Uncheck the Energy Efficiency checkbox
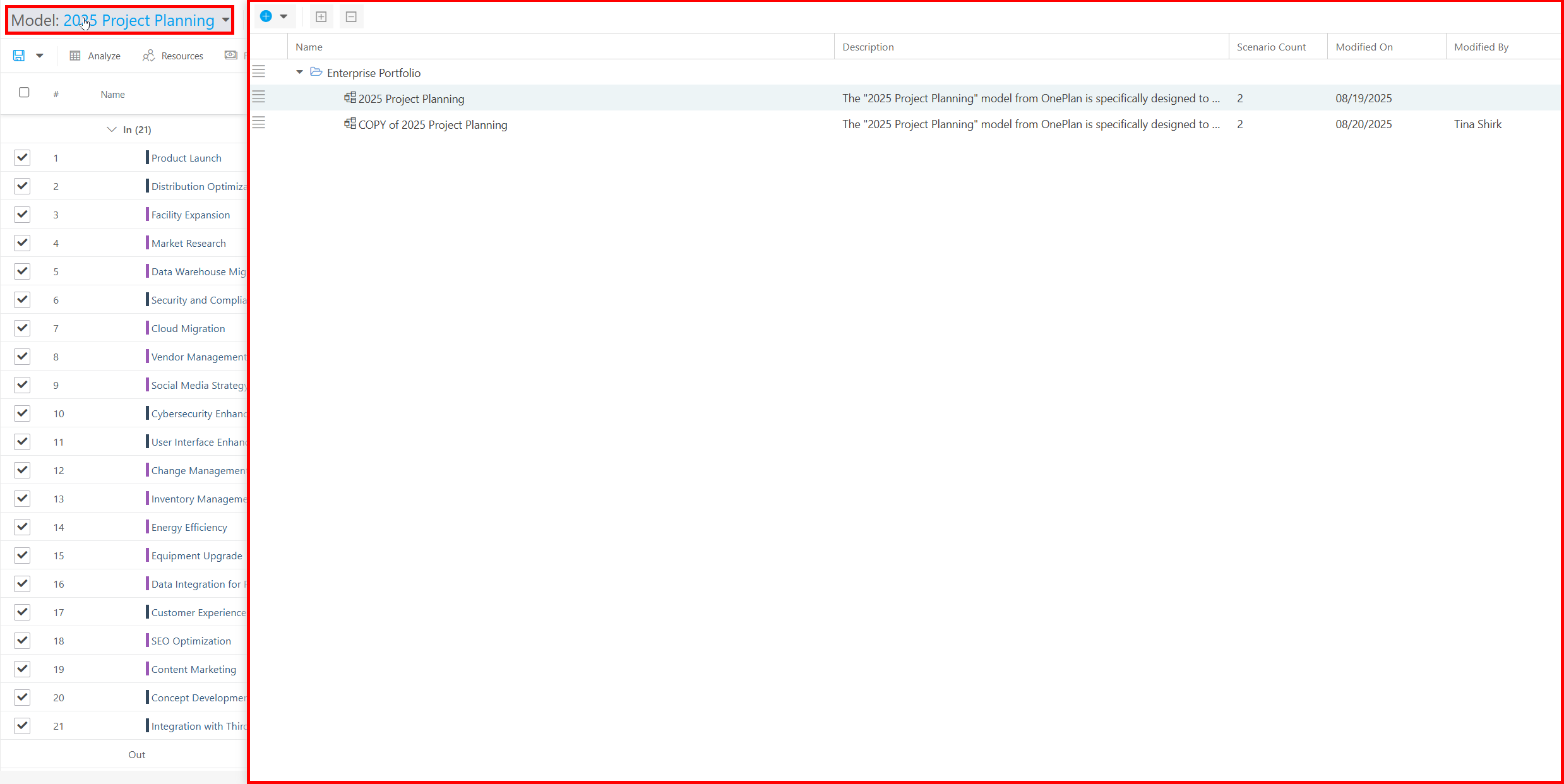Image resolution: width=1564 pixels, height=784 pixels. 22,526
